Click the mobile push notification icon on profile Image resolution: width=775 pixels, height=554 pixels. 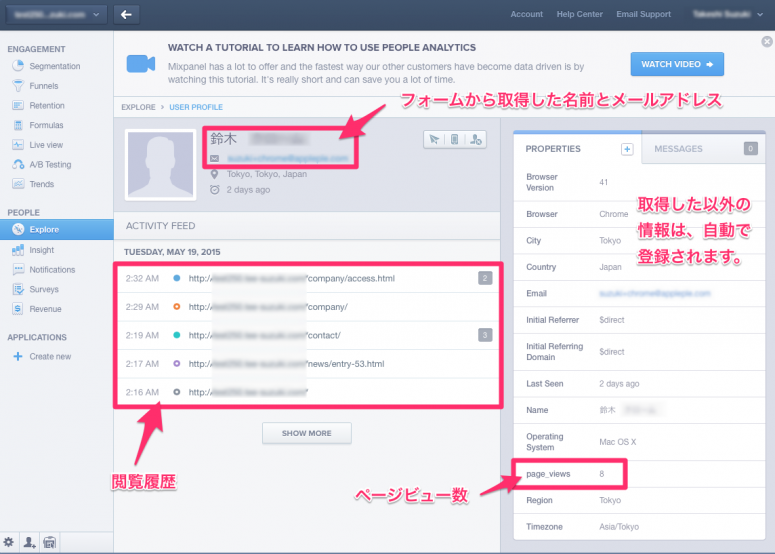[454, 140]
